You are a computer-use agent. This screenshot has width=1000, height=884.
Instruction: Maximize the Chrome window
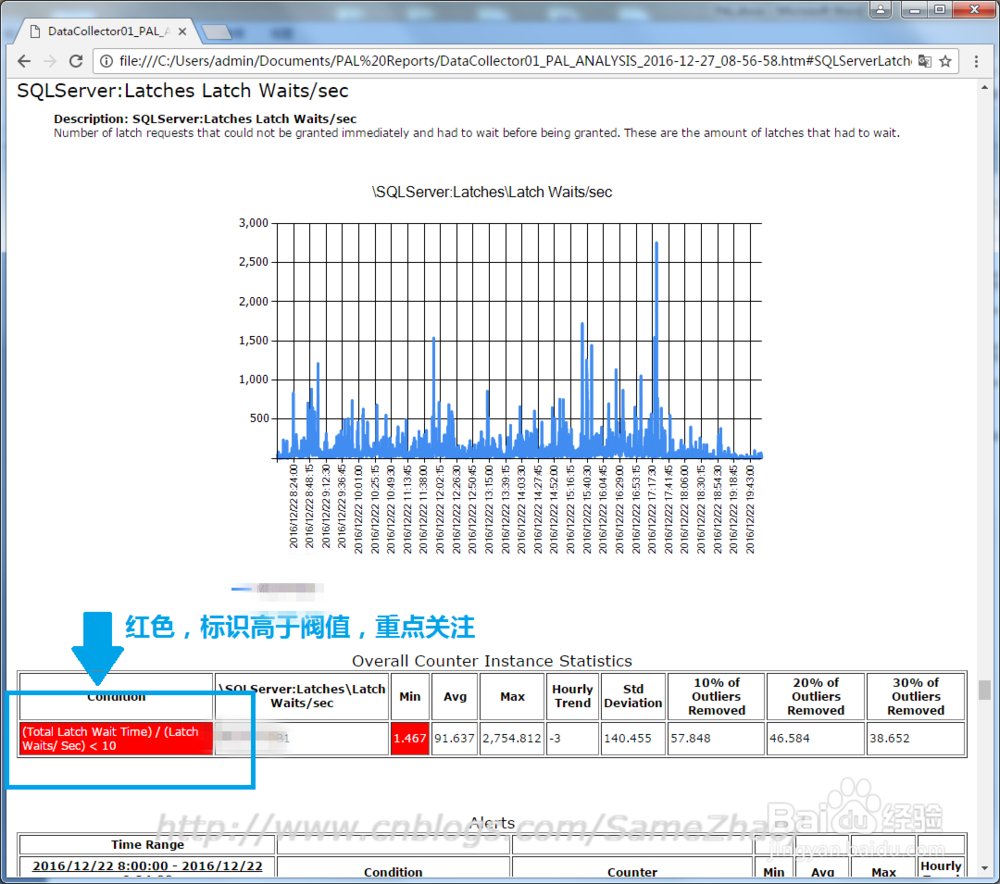939,10
